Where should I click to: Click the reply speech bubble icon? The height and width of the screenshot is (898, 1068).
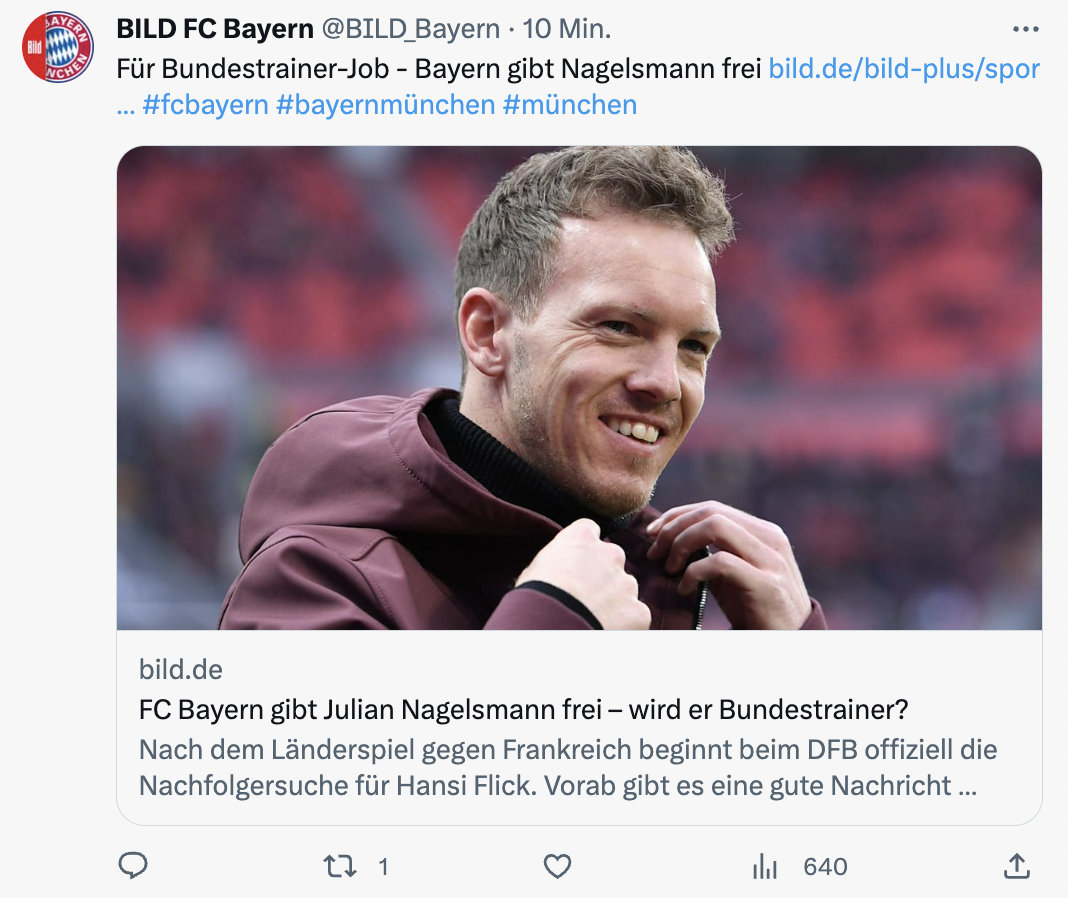click(133, 866)
